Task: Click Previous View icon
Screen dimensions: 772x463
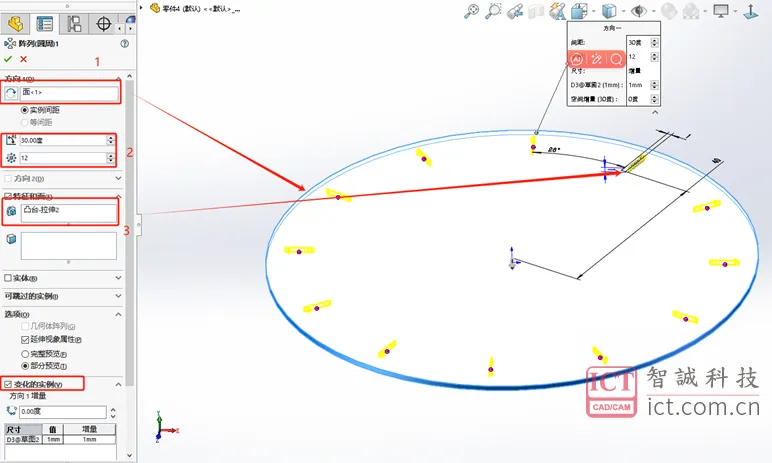Action: point(515,11)
